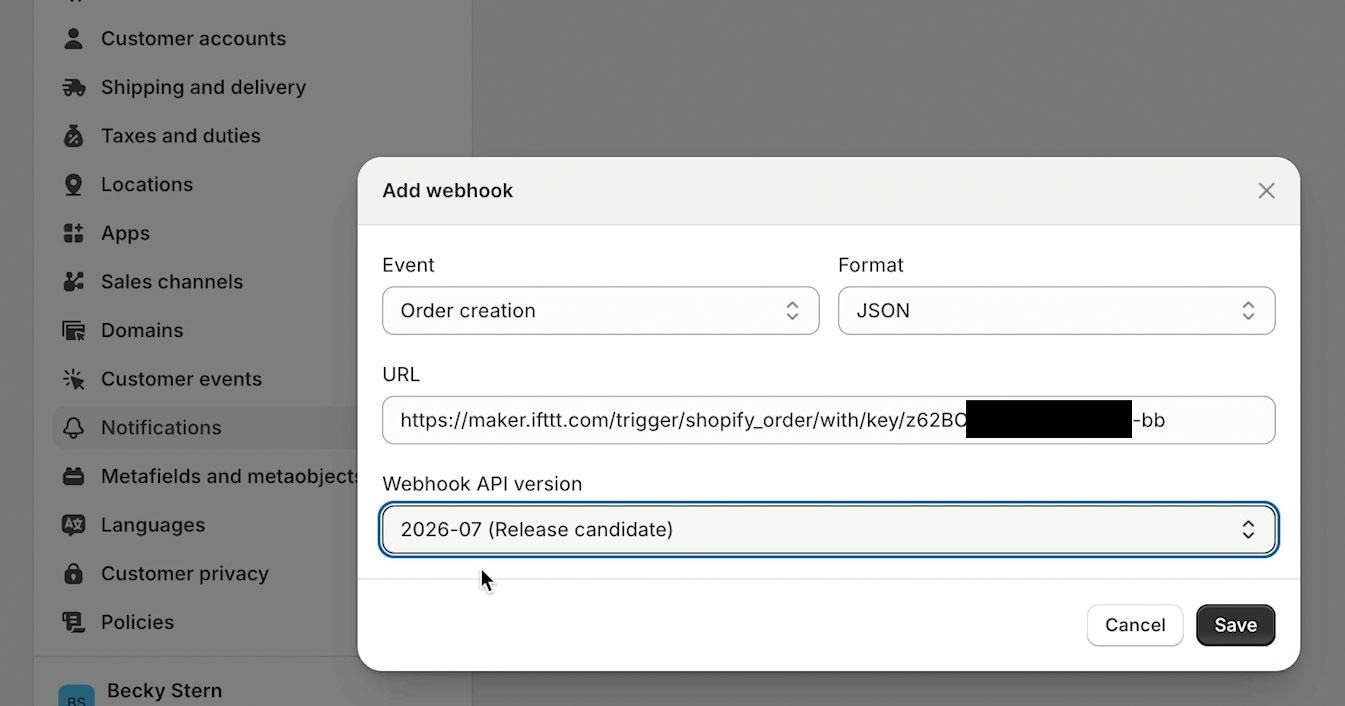Image resolution: width=1345 pixels, height=706 pixels.
Task: Expand the Webhook API version selector
Action: 828,529
